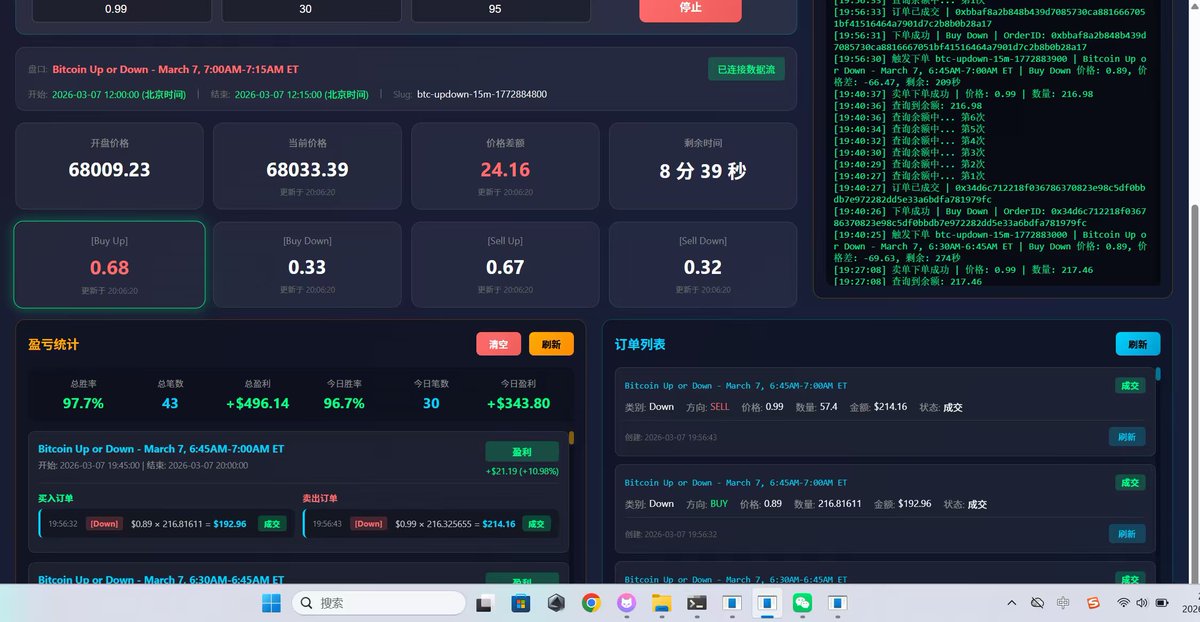Click 清空 to clear profit statistics
The width and height of the screenshot is (1200, 622).
tap(499, 344)
